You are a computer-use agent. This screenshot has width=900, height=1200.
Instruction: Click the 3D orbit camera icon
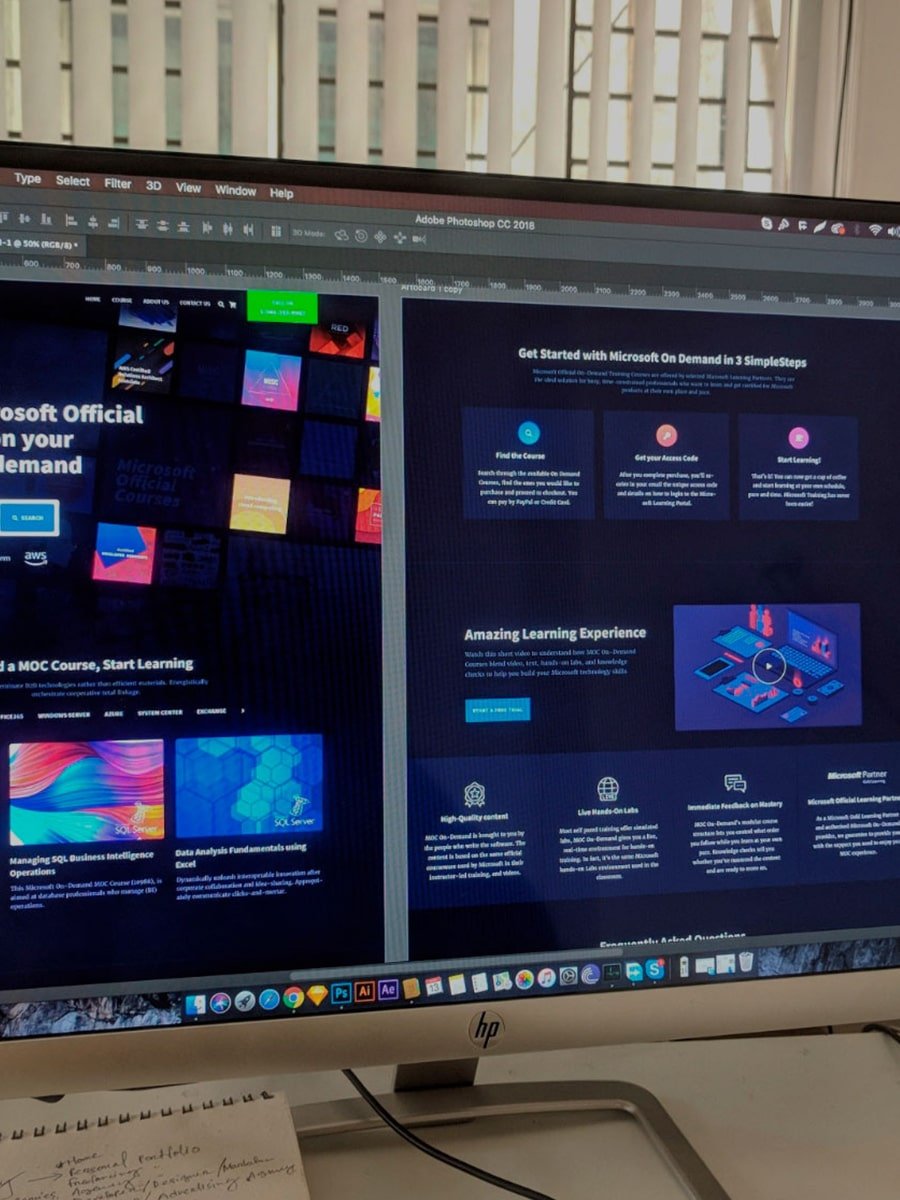tap(342, 235)
